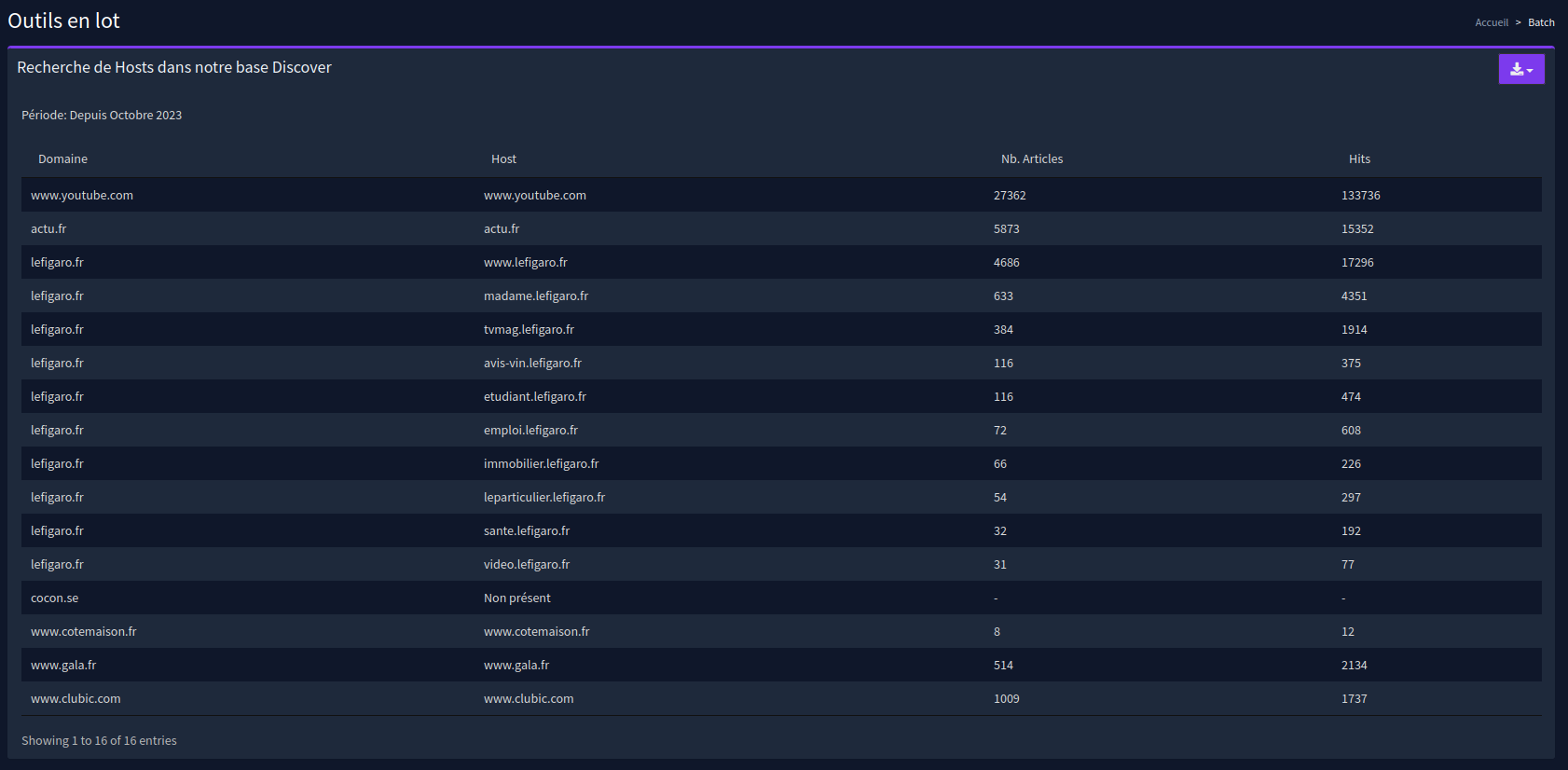1568x770 pixels.
Task: Click the 'Non présent' host cell
Action: point(517,598)
